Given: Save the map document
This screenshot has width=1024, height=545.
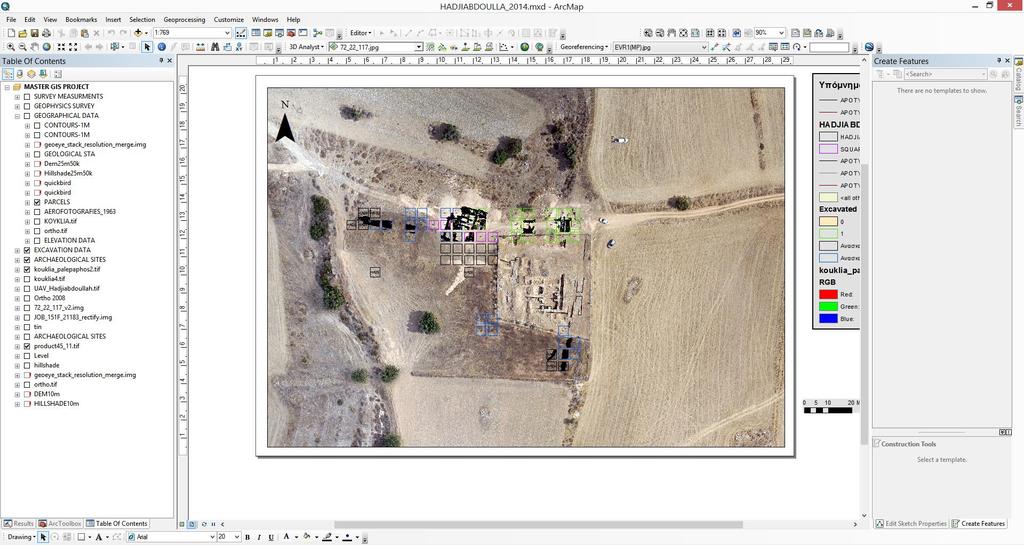Looking at the screenshot, I should pyautogui.click(x=34, y=33).
